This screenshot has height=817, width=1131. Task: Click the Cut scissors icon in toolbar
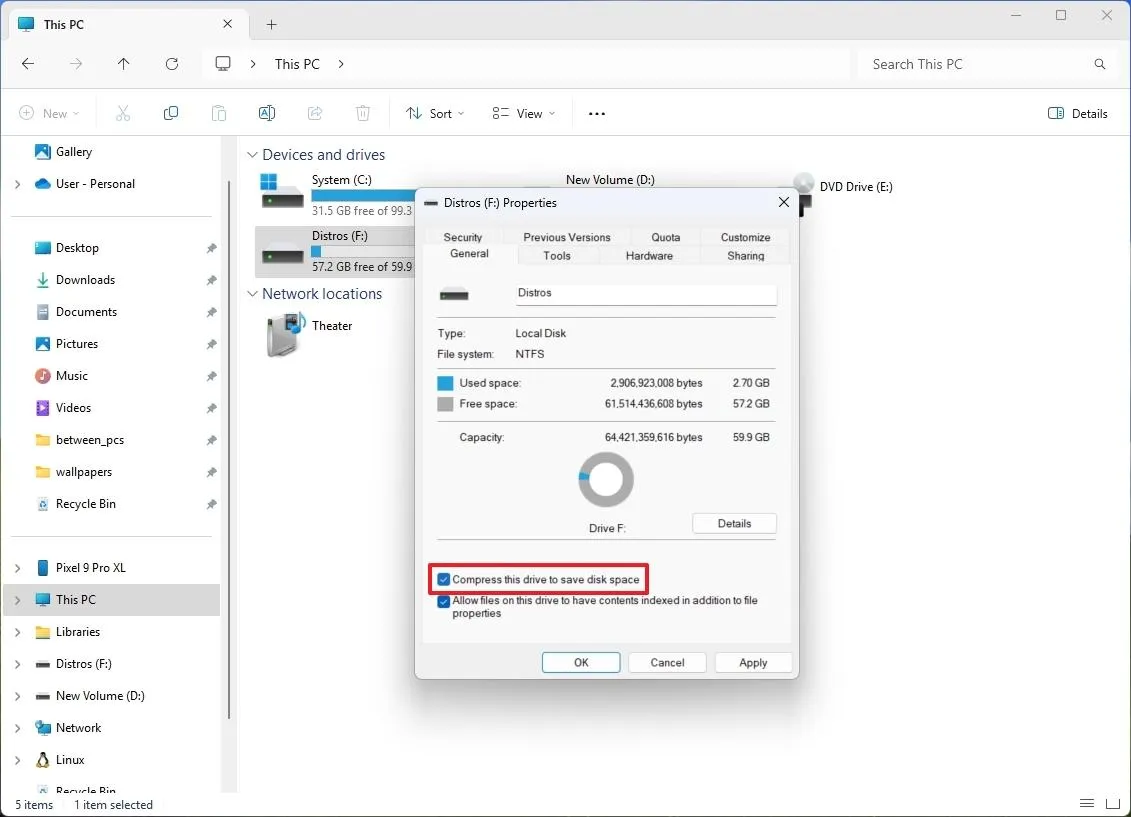coord(123,113)
